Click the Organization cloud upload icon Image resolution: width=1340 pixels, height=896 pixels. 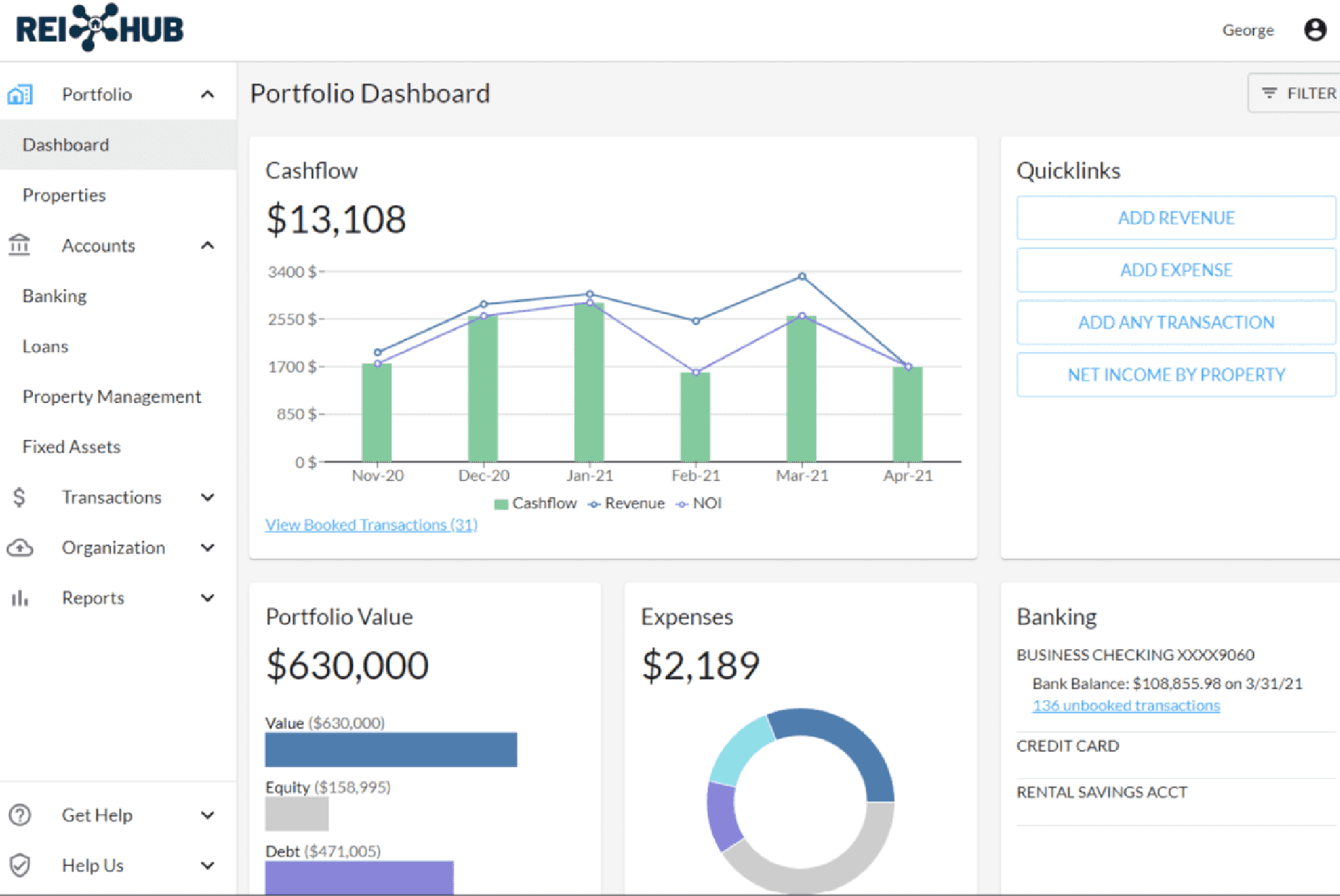(x=20, y=548)
